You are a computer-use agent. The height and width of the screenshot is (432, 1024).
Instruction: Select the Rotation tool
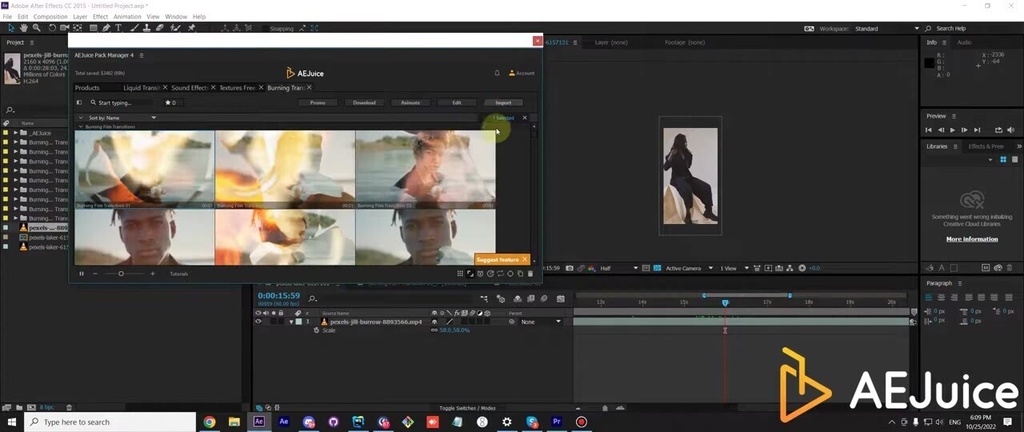pyautogui.click(x=52, y=28)
